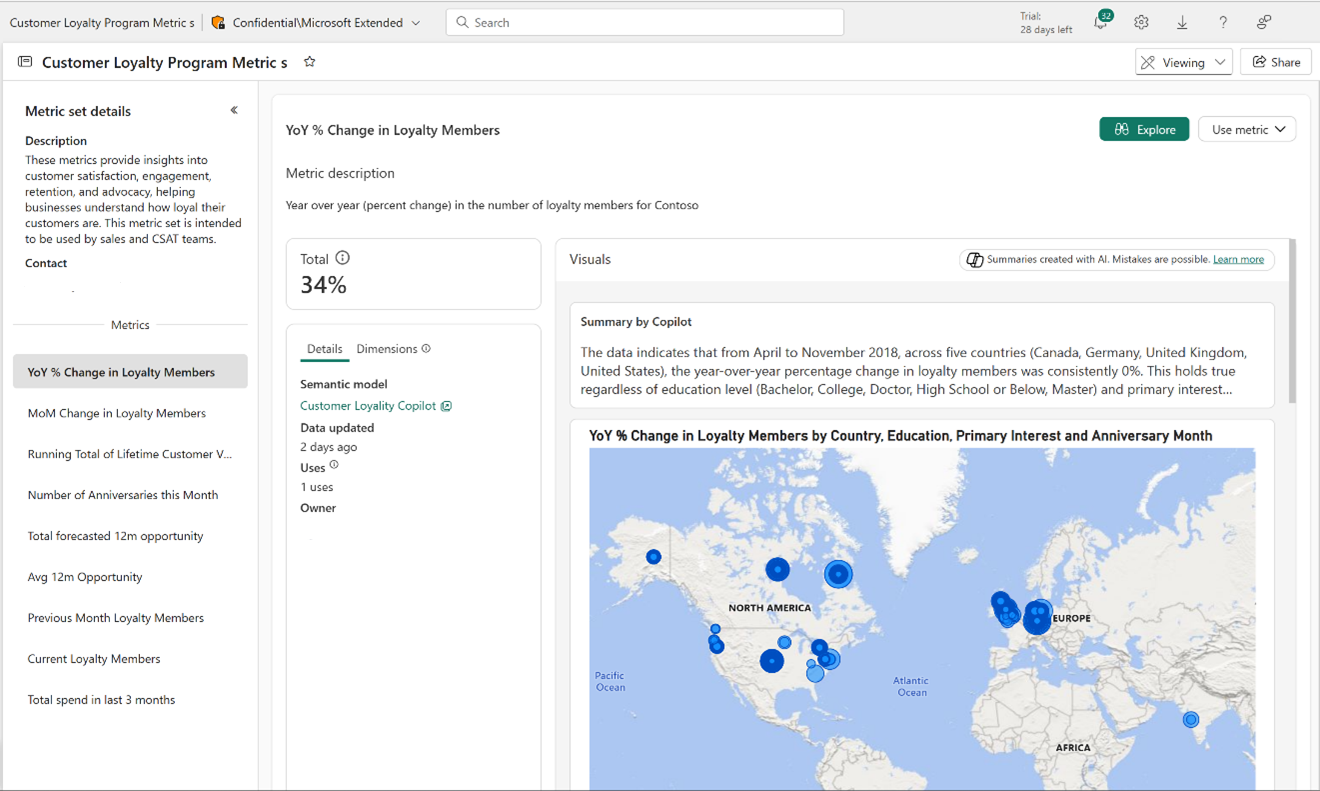Click the feedback icon in top bar
The width and height of the screenshot is (1320, 791).
coord(1264,22)
